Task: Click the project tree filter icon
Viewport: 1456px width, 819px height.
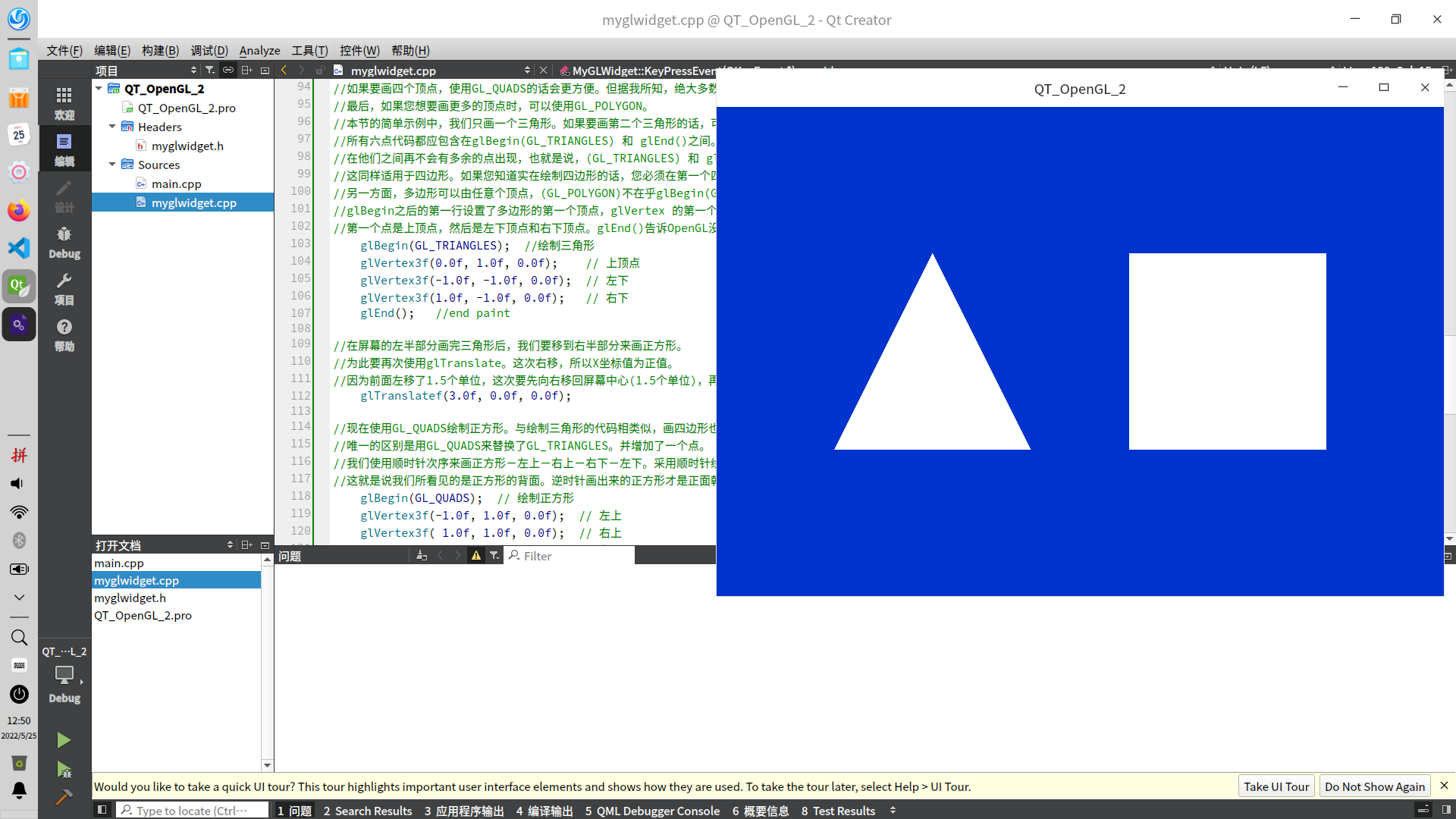Action: (x=210, y=70)
